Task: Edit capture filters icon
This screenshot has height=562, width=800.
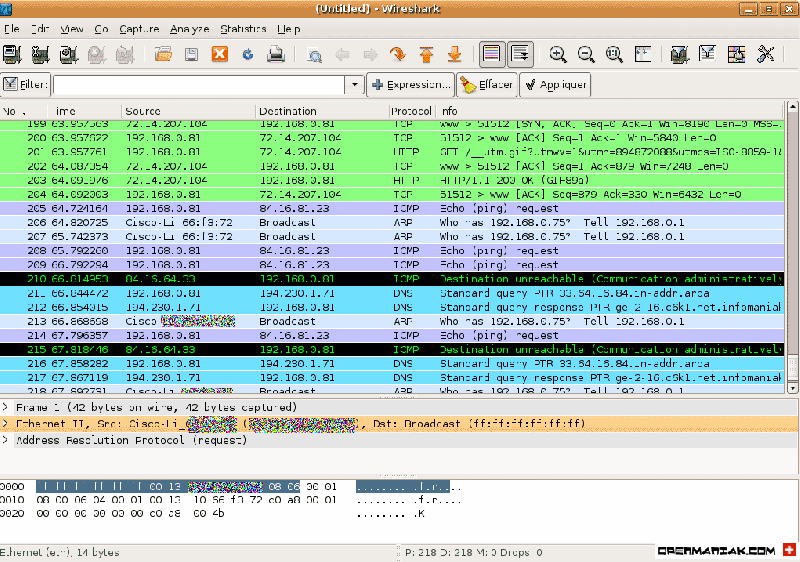Action: [x=680, y=54]
